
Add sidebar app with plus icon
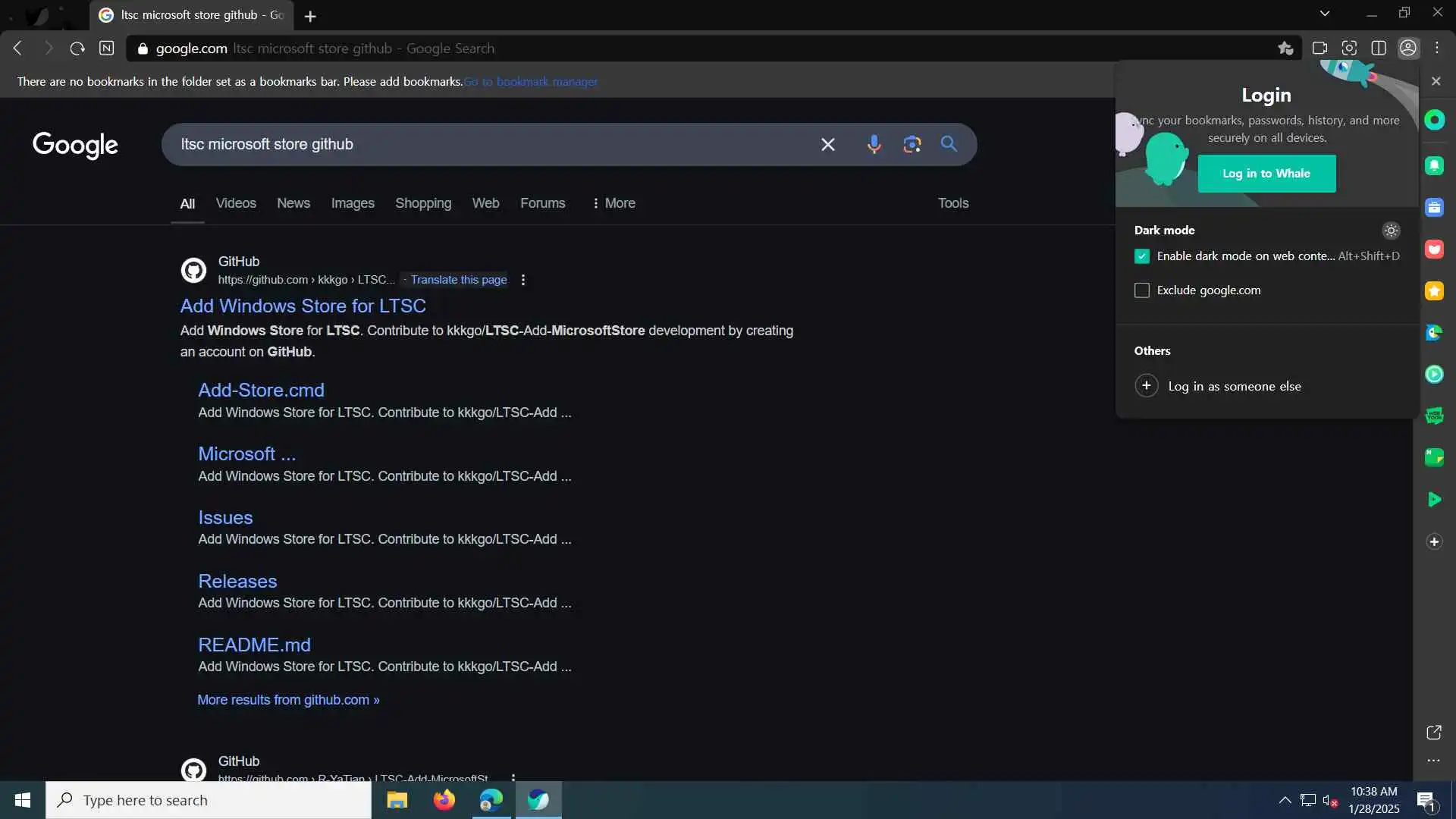coord(1434,541)
